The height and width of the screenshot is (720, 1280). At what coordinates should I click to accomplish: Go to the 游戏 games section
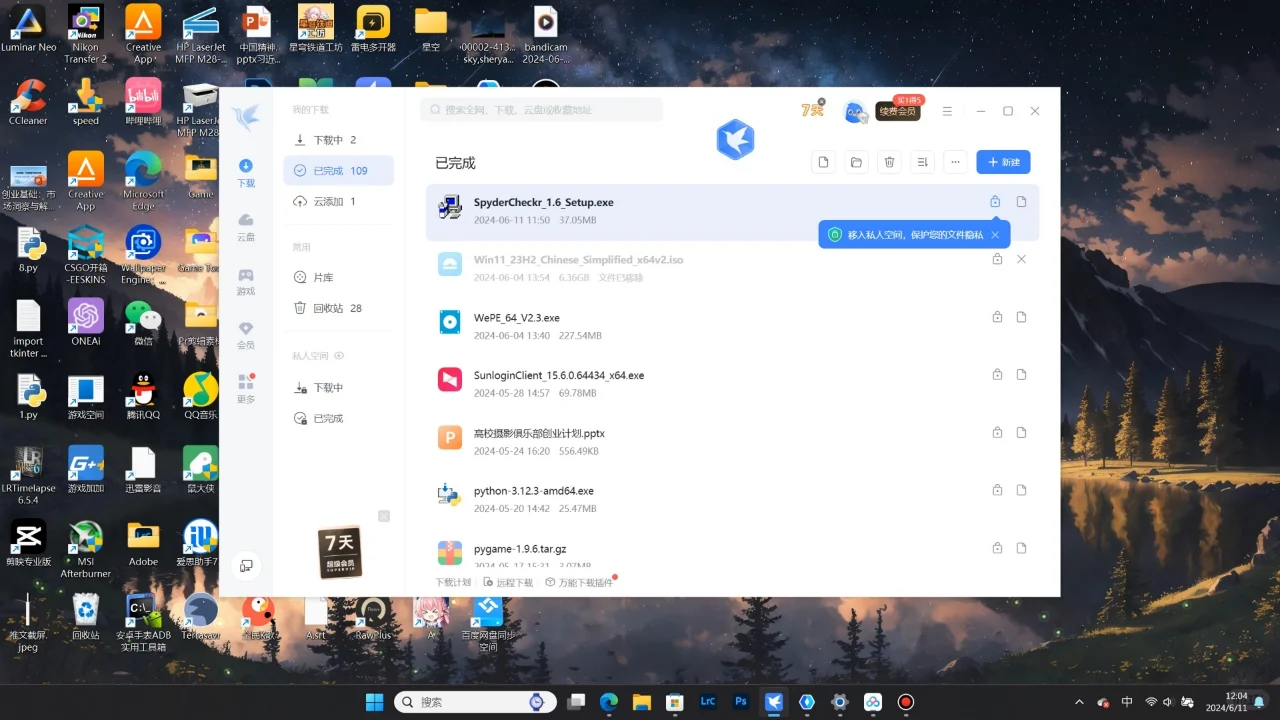pyautogui.click(x=245, y=281)
